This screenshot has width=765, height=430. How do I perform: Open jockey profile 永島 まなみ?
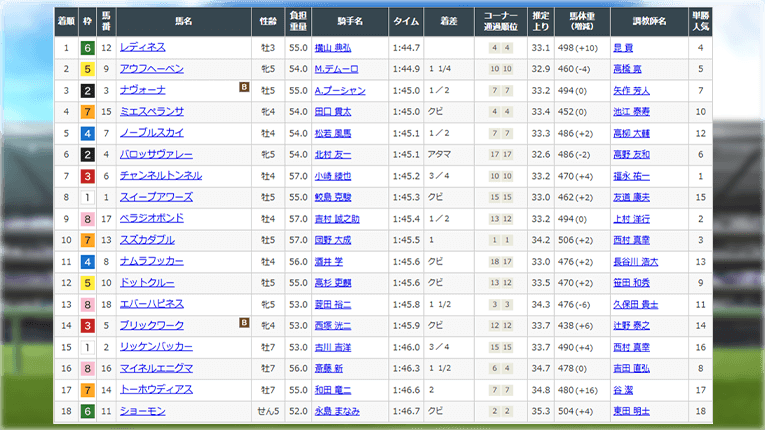337,411
